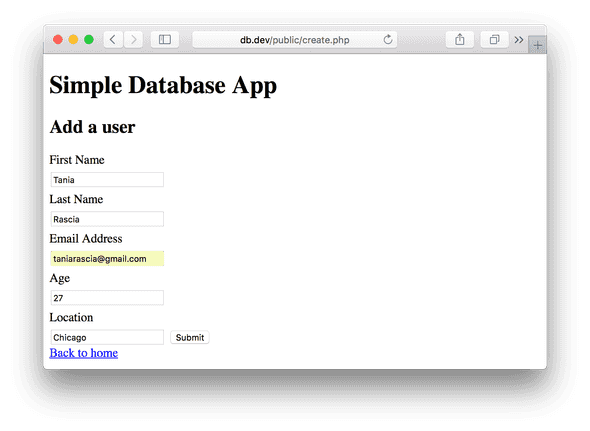Enter full screen with green button

click(89, 40)
